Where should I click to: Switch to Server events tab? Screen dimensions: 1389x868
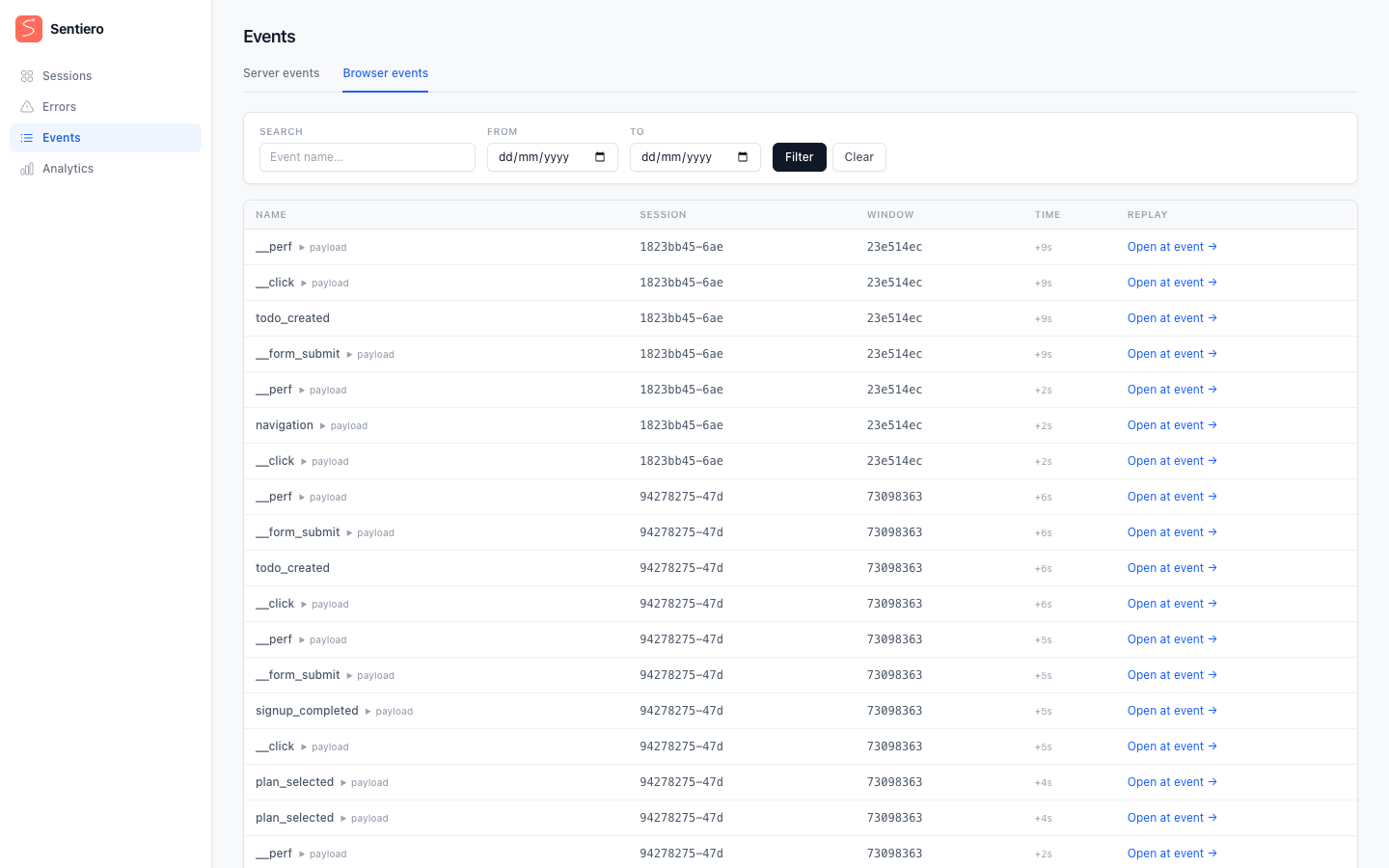click(281, 73)
